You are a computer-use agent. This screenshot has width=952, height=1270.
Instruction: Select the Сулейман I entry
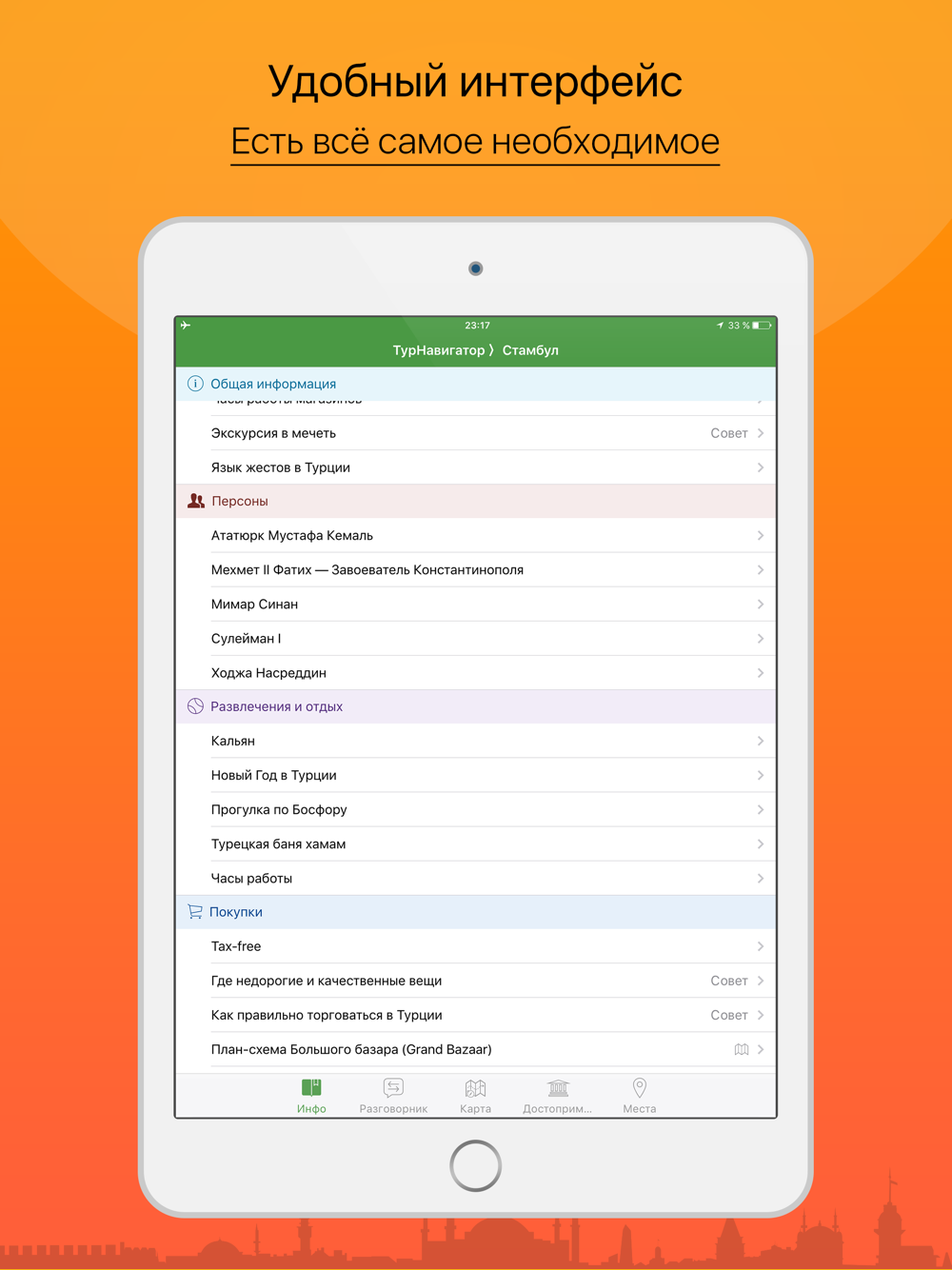click(x=476, y=638)
